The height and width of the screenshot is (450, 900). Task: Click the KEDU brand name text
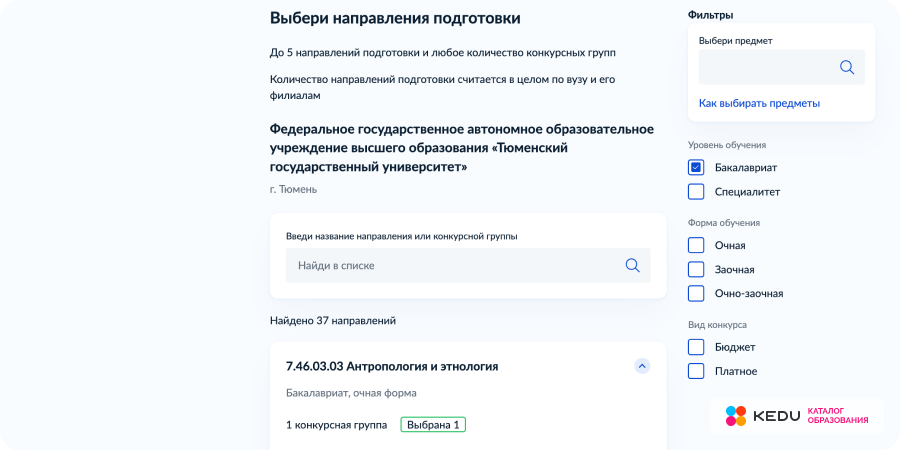tap(776, 416)
